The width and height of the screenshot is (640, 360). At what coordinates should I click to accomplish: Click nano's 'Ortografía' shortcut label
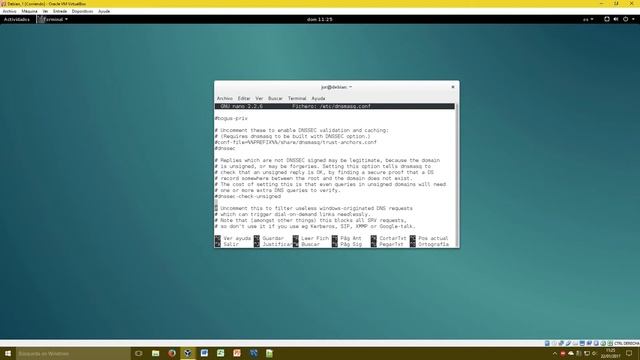click(433, 244)
